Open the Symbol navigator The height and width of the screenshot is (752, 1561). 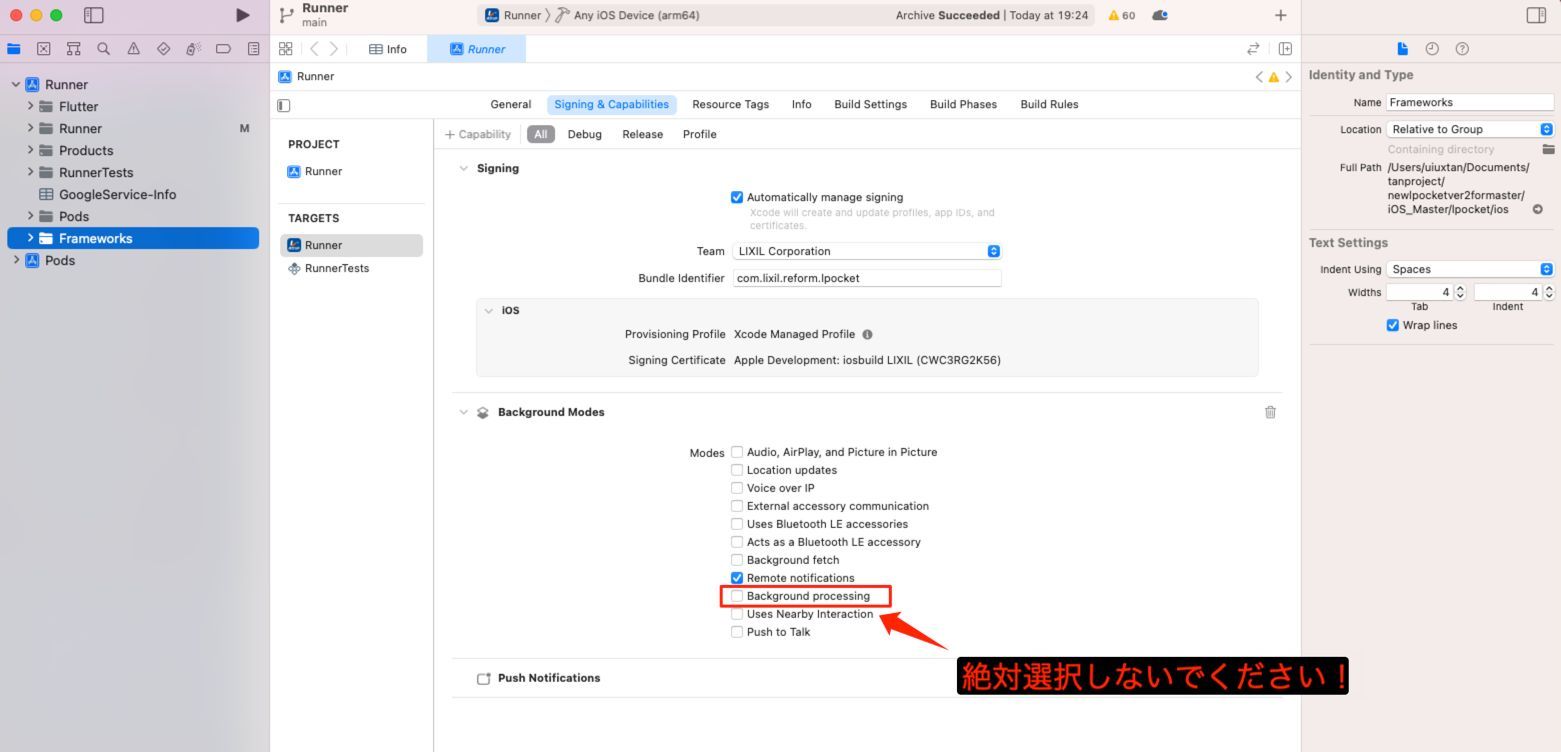point(73,48)
